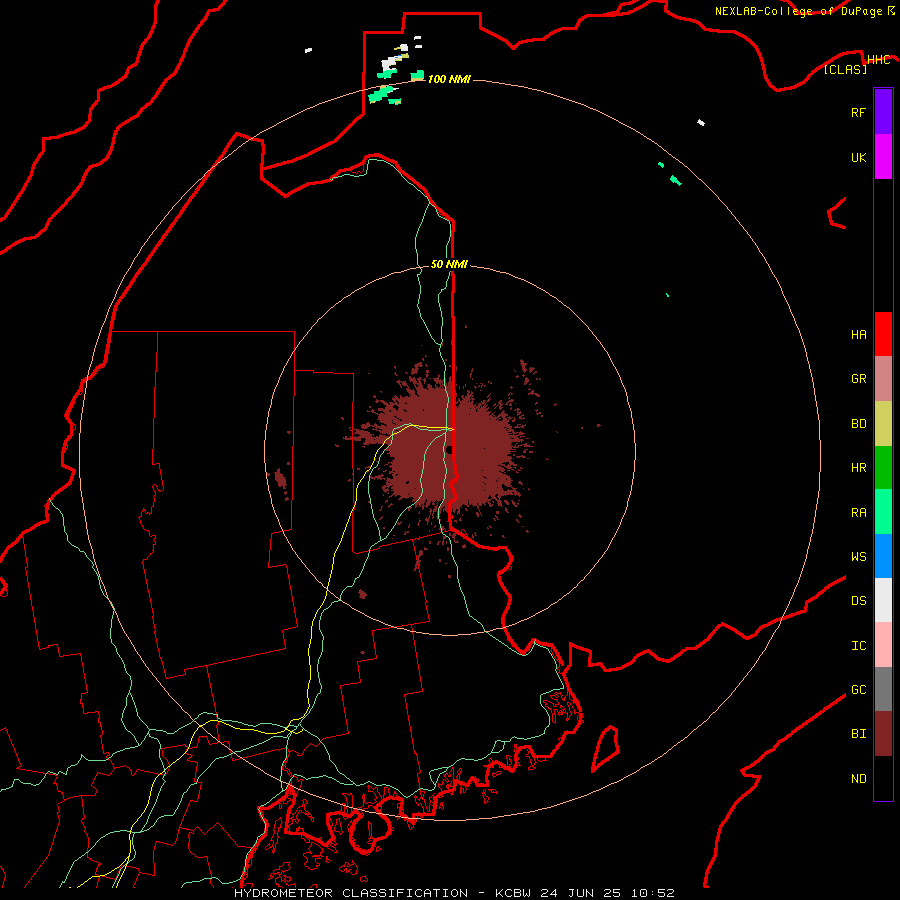Click the GR pink-brown legend swatch
This screenshot has width=900, height=900.
pos(883,379)
